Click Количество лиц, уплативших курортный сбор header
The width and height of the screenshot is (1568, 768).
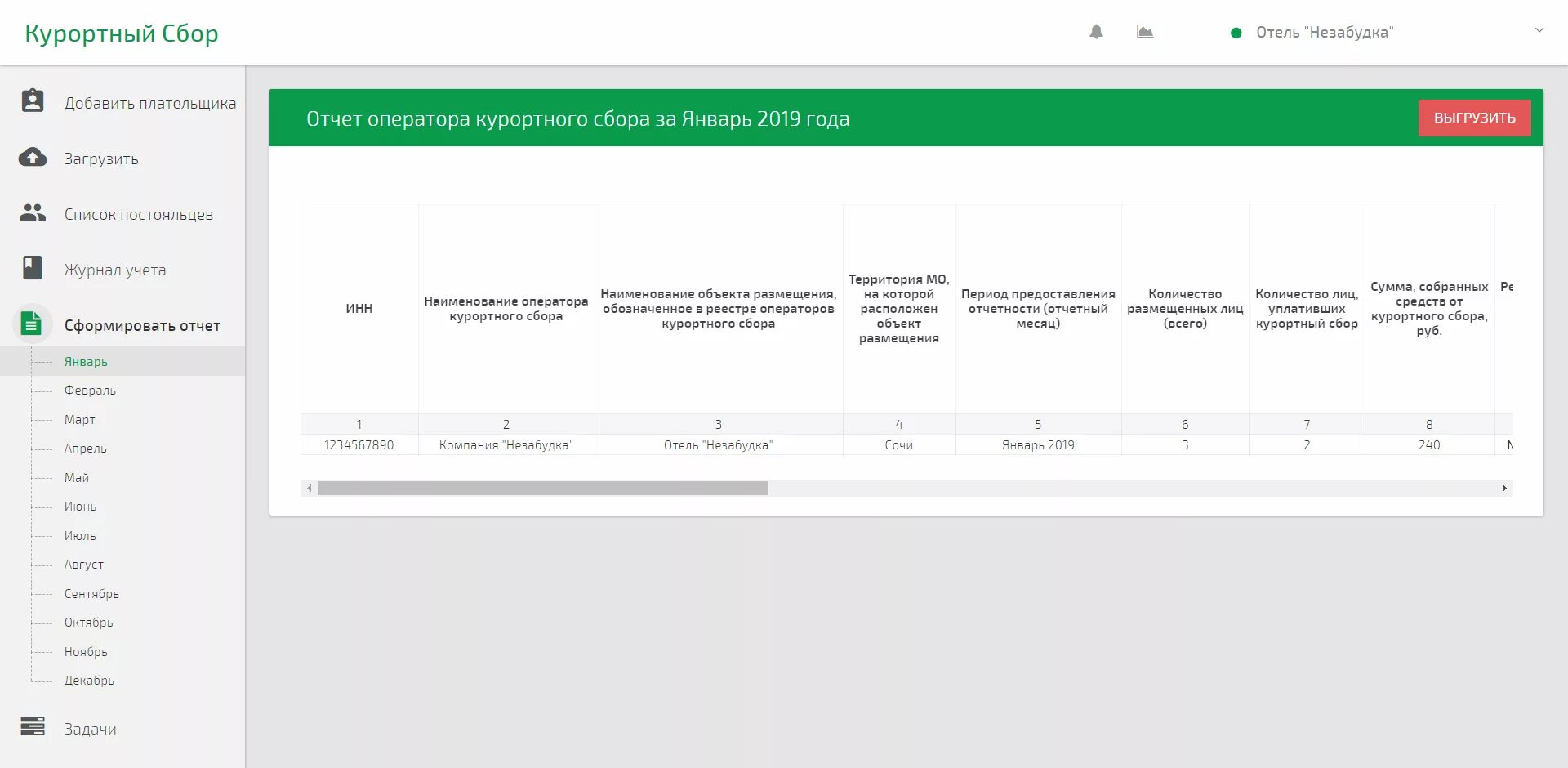pyautogui.click(x=1307, y=308)
